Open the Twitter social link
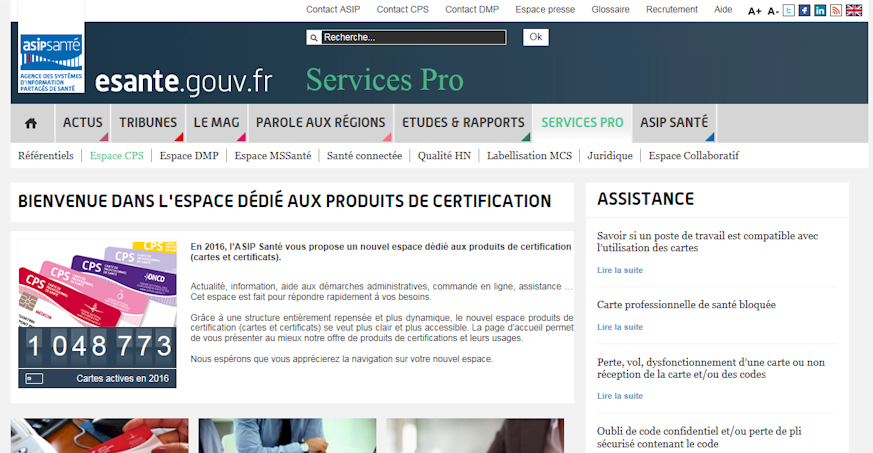The height and width of the screenshot is (453, 873). pyautogui.click(x=789, y=10)
